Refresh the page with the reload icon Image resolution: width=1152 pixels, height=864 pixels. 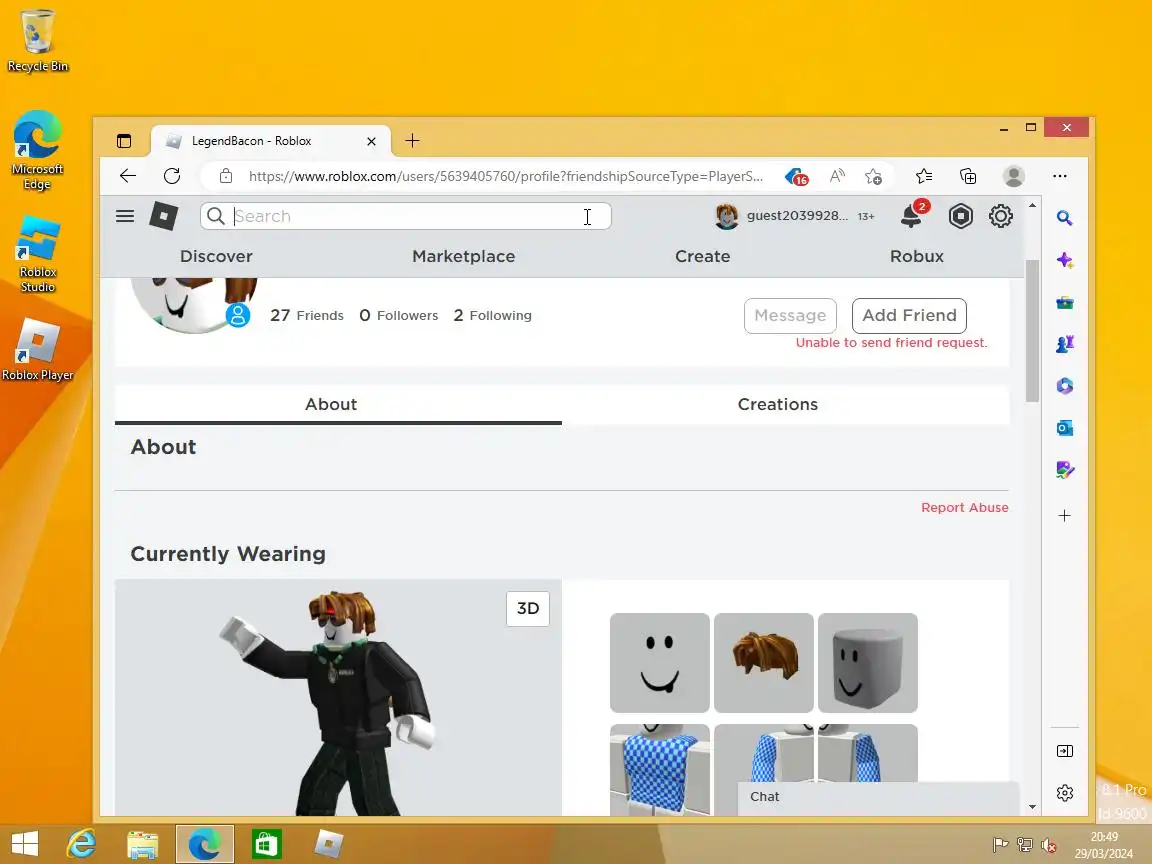172,176
